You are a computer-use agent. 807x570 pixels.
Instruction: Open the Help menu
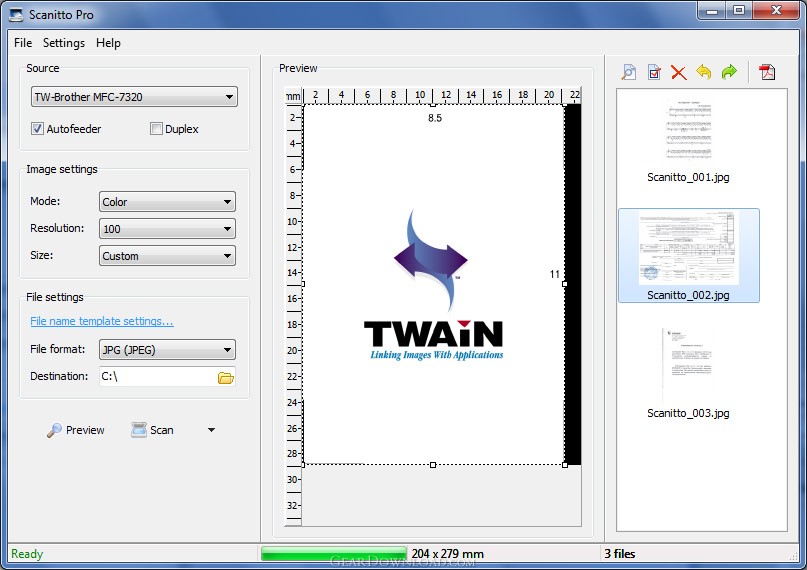coord(108,43)
